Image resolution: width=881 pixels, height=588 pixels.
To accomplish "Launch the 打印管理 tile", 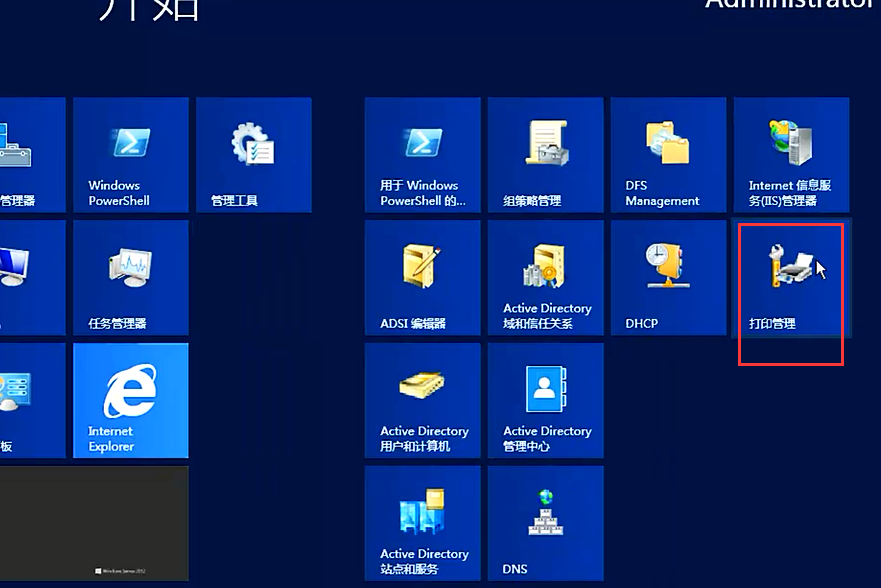I will point(792,278).
